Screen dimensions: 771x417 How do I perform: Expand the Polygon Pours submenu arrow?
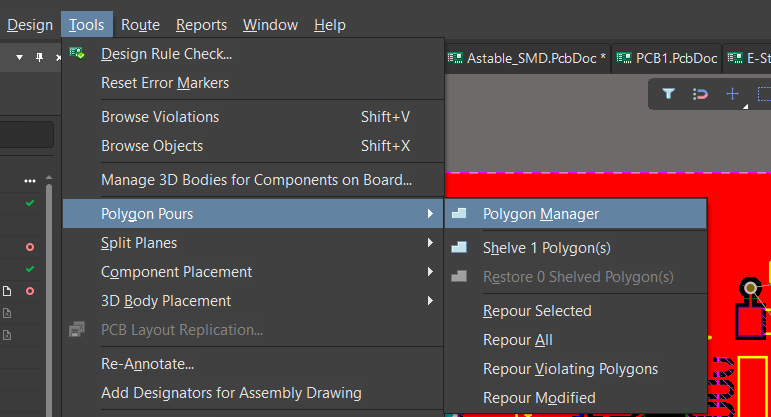[x=430, y=213]
